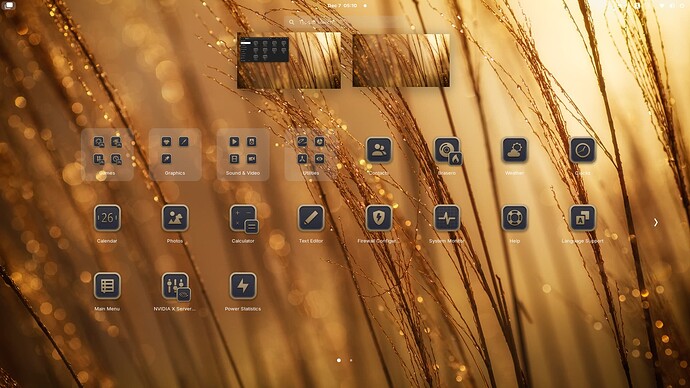690x388 pixels.
Task: Select the empty second workspace thumbnail
Action: tap(401, 60)
